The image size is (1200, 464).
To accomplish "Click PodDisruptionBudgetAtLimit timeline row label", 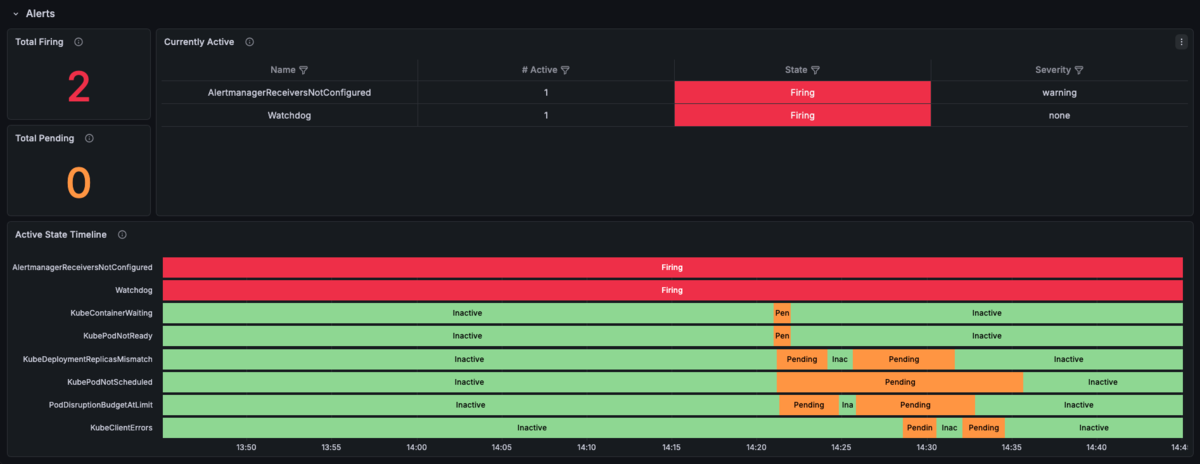I will point(101,405).
